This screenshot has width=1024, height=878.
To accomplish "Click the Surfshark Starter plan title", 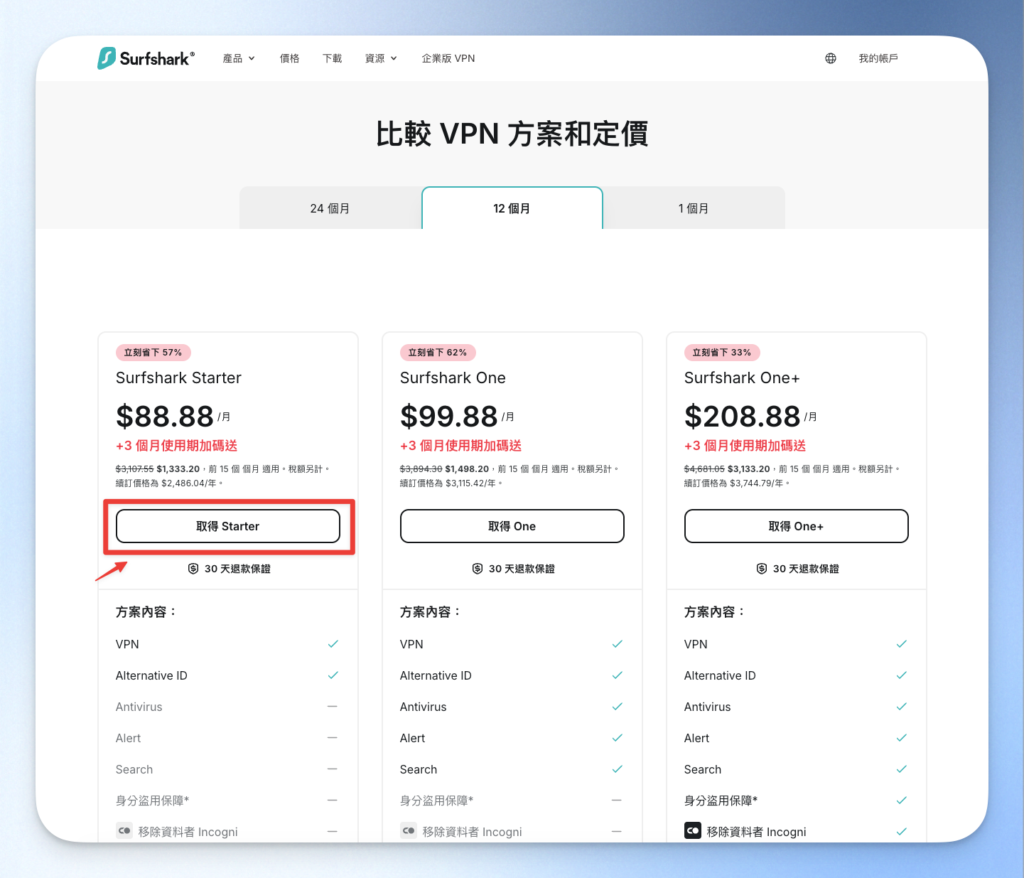I will click(178, 378).
